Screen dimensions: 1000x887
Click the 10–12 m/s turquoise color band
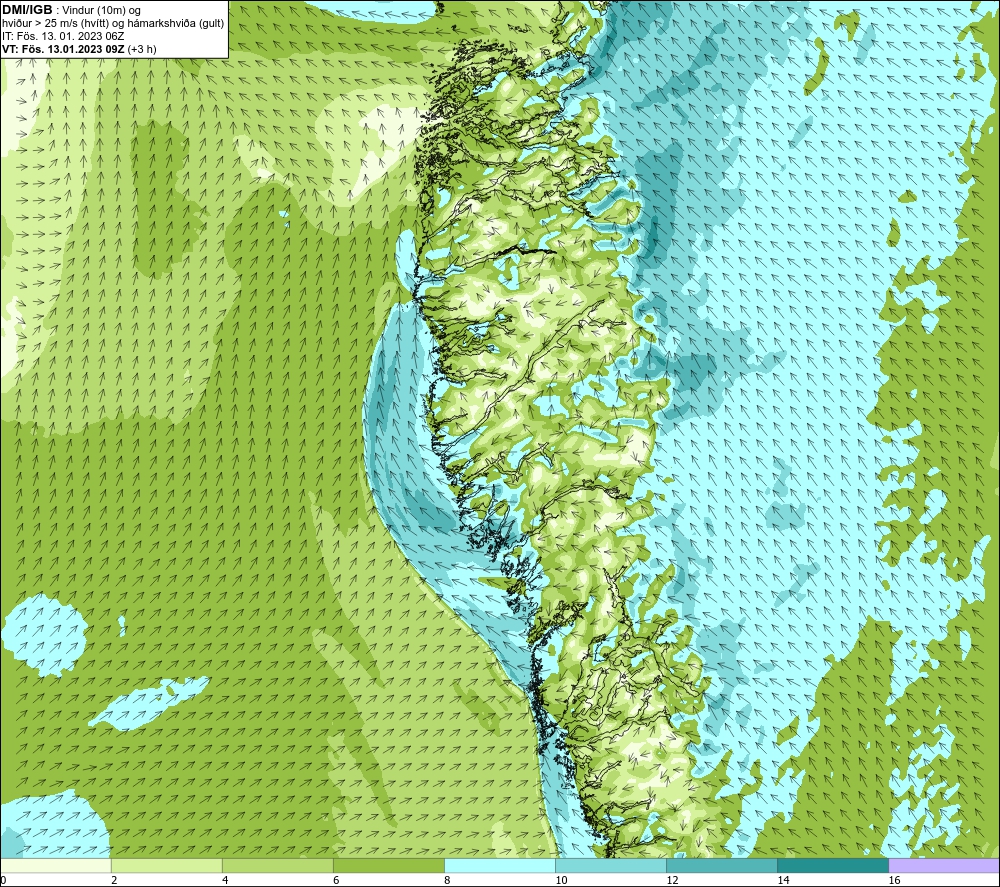610,865
